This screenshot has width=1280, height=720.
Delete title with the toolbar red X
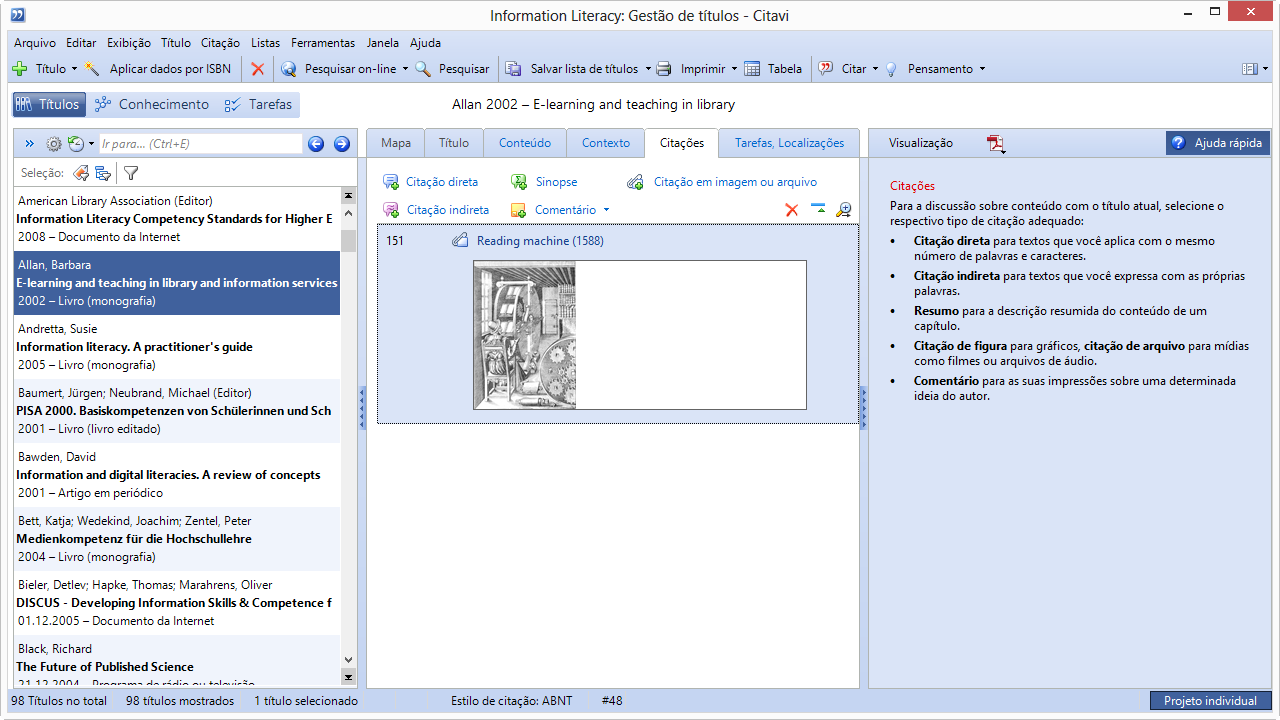257,69
